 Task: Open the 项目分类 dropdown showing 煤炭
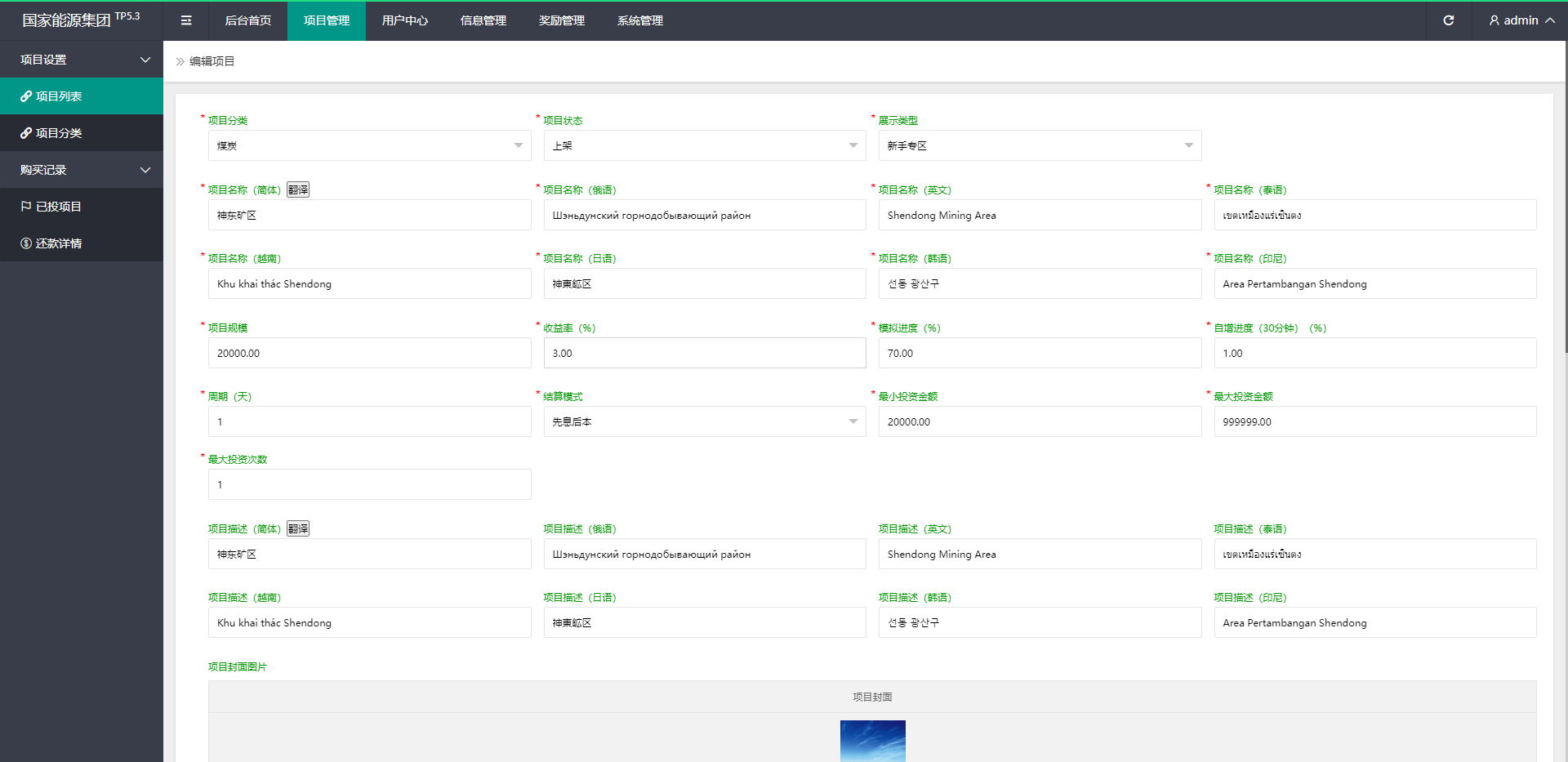[369, 145]
